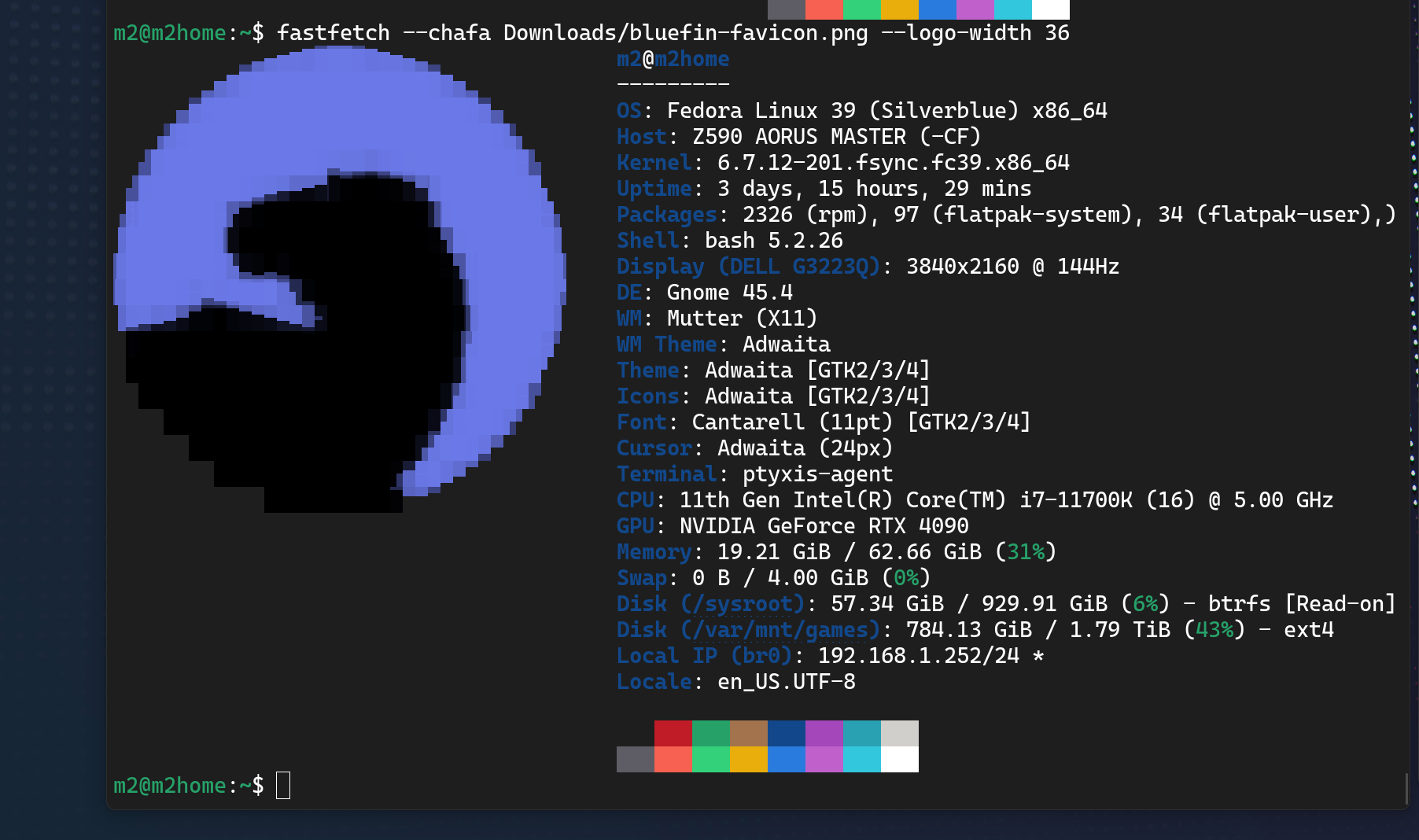Click the "Icons" label

[x=648, y=396]
